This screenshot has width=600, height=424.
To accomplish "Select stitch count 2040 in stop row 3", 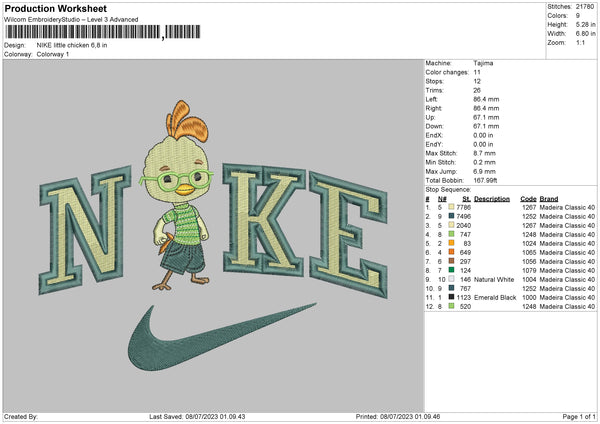I will [x=463, y=225].
